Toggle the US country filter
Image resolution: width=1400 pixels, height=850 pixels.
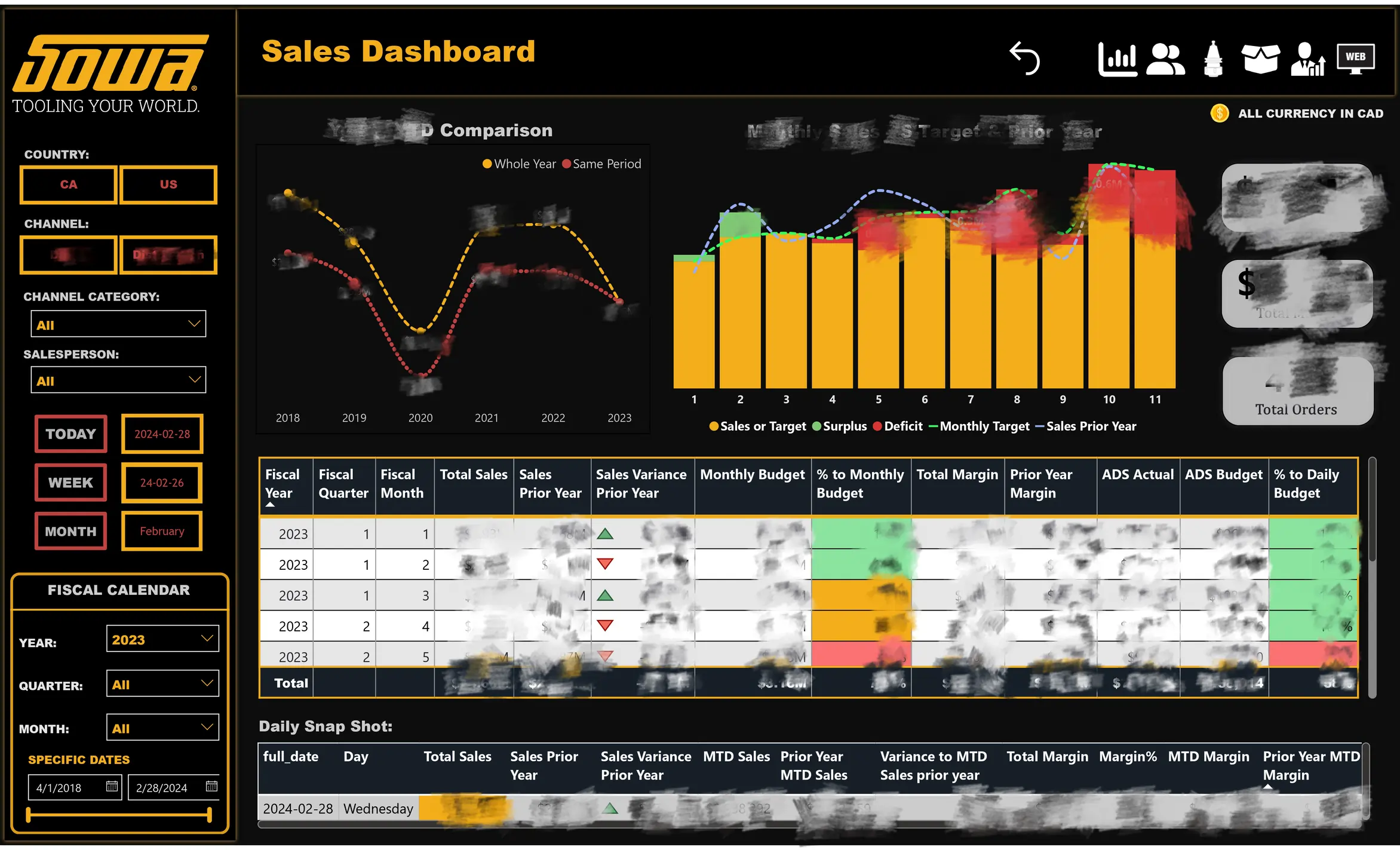(x=168, y=185)
